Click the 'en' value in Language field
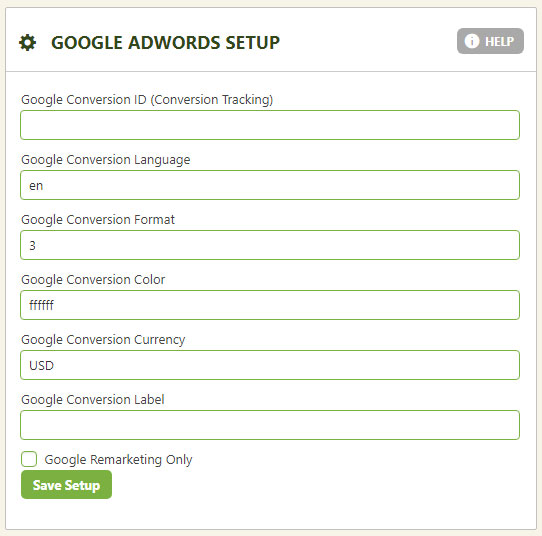This screenshot has width=542, height=536. pos(36,186)
